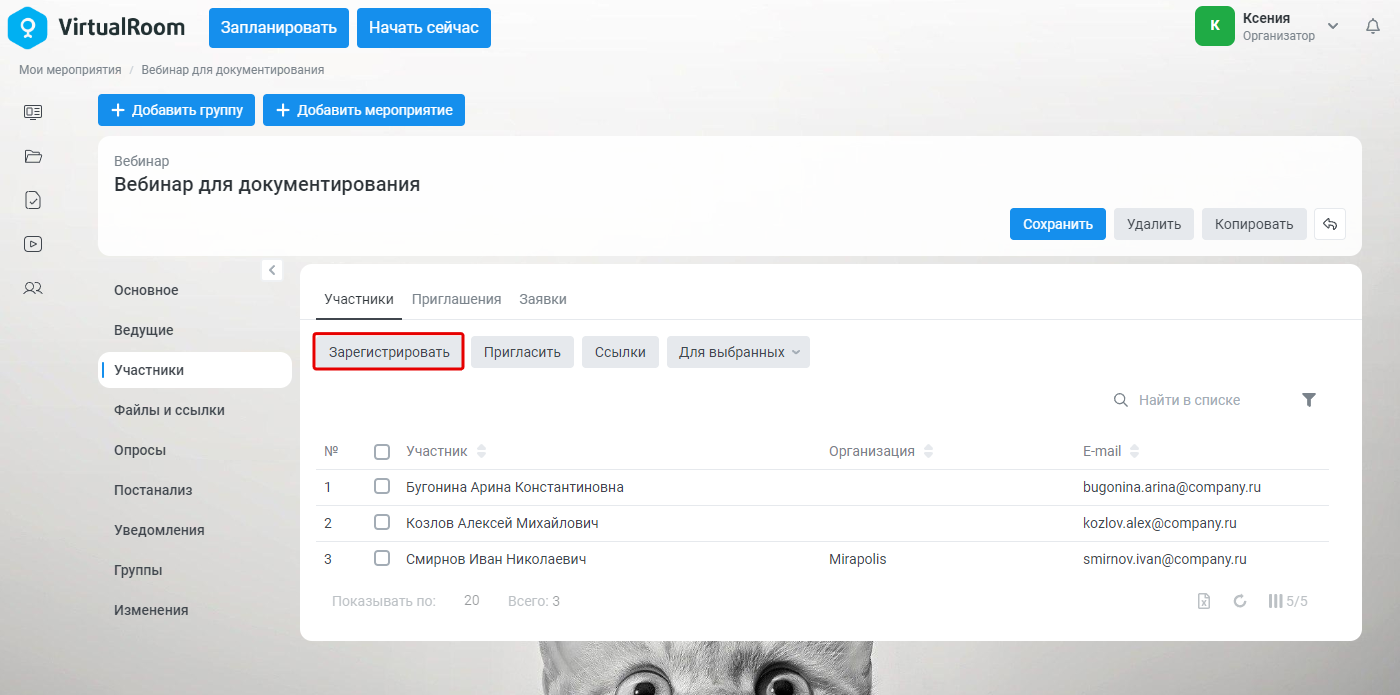The height and width of the screenshot is (695, 1400).
Task: Open Файлы и ссылки in side menu
Action: click(169, 410)
